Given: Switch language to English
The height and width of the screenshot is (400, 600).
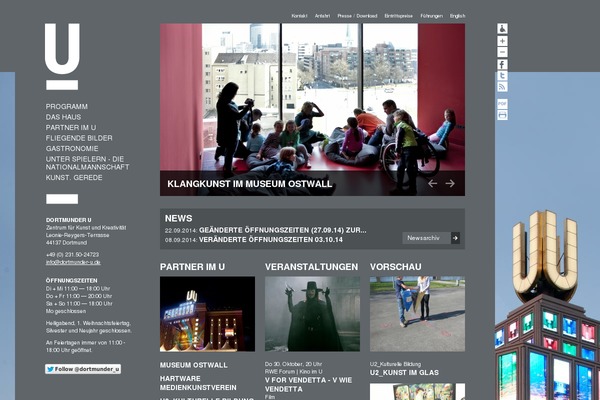Looking at the screenshot, I should click(458, 16).
